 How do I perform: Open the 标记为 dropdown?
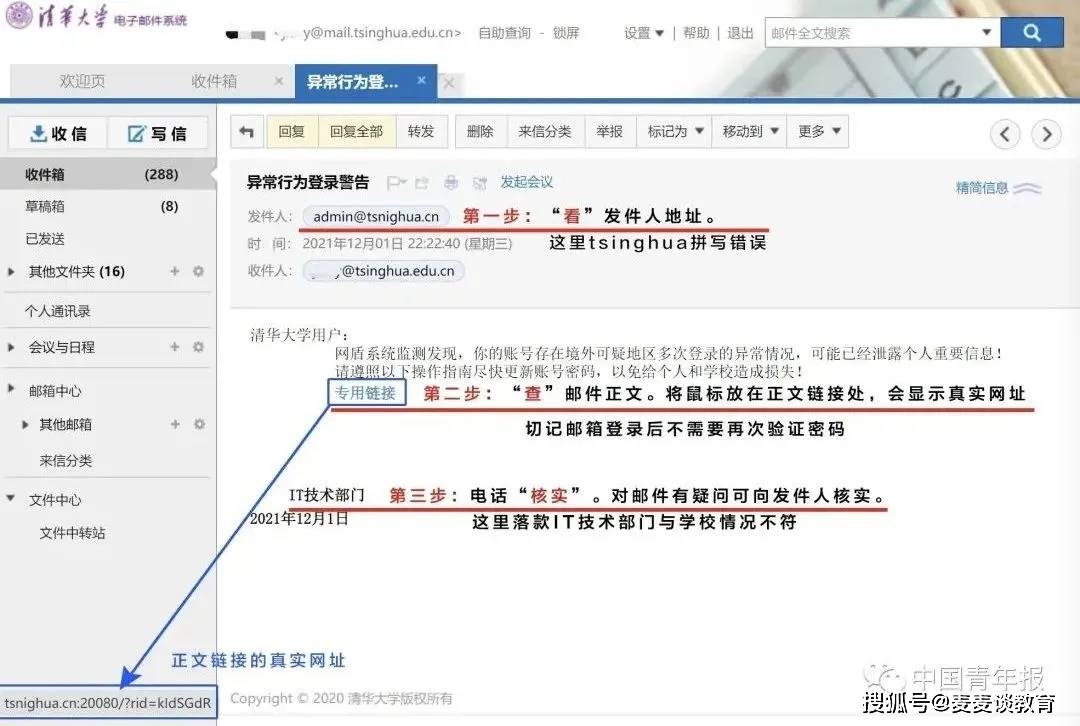tap(675, 132)
